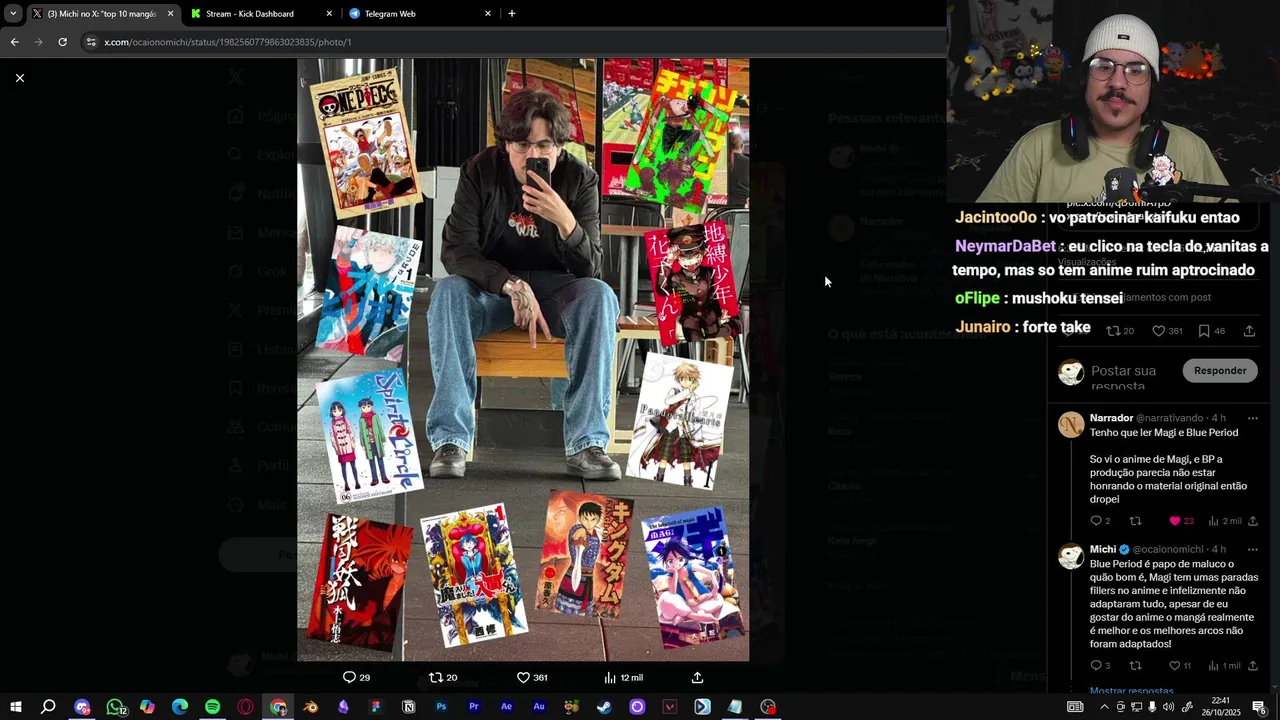
Task: Open Premiere Pro from the taskbar
Action: click(x=474, y=707)
